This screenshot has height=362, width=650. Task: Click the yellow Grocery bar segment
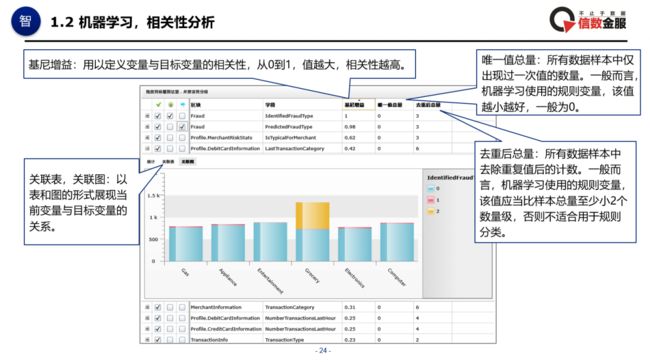pyautogui.click(x=313, y=216)
